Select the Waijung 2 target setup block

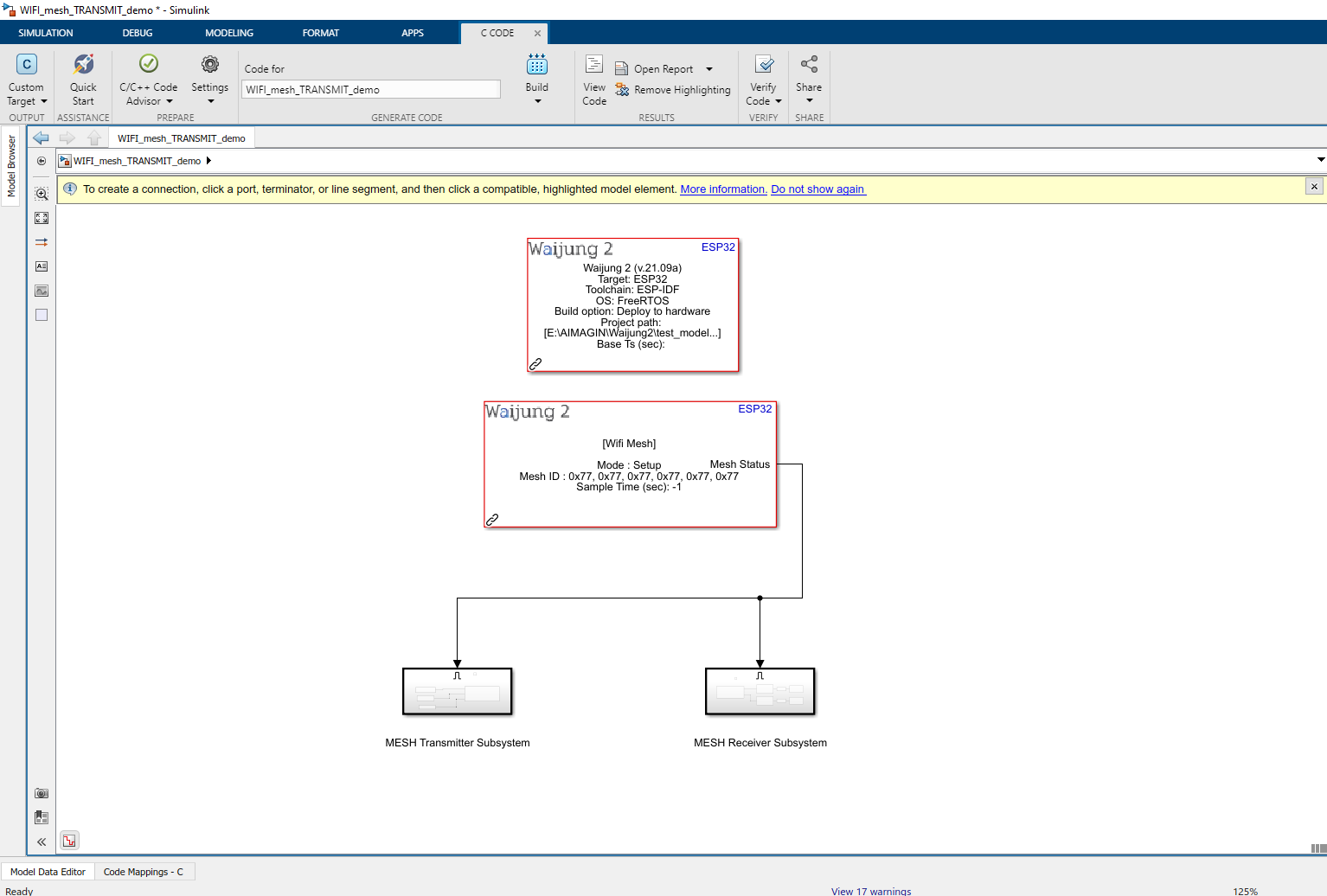click(x=632, y=305)
